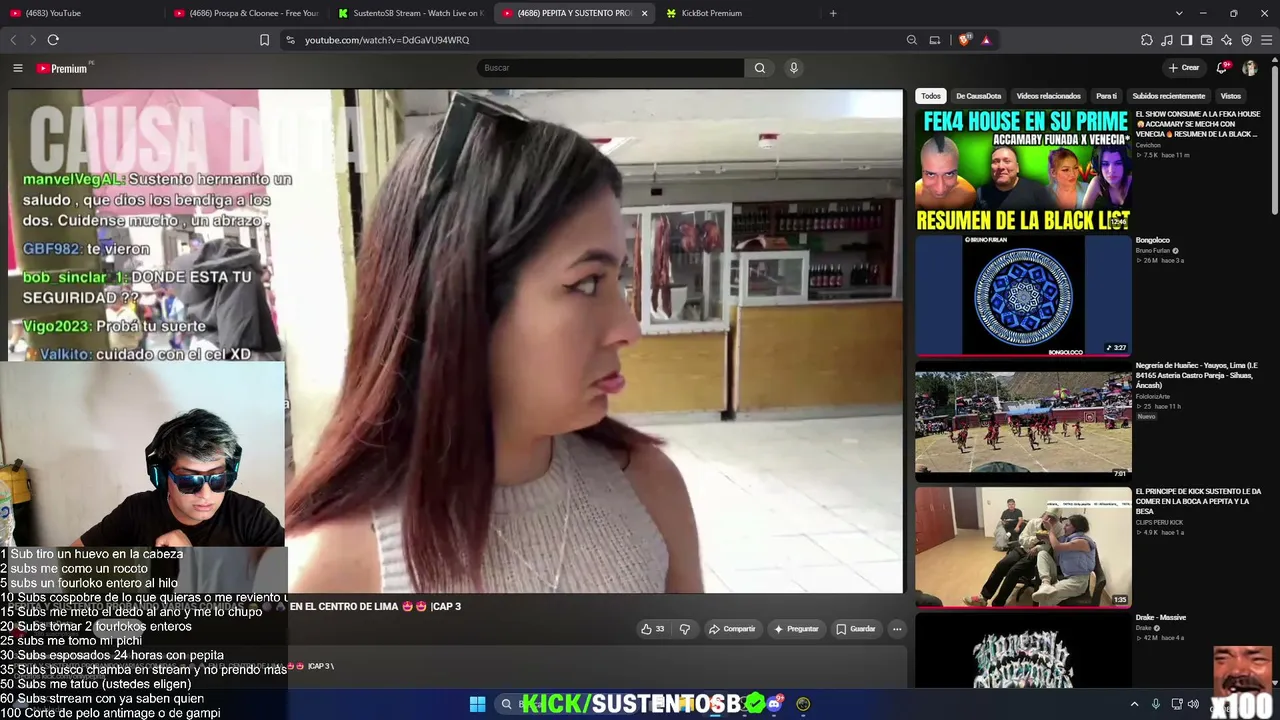Open Brave Shields panel
1280x720 pixels.
pyautogui.click(x=964, y=40)
